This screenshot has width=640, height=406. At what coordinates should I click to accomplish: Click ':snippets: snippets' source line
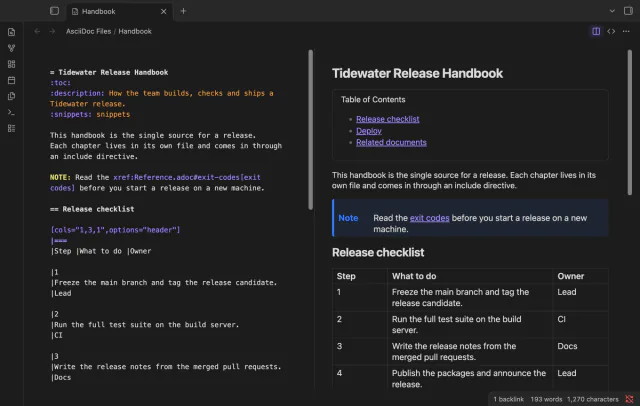90,114
